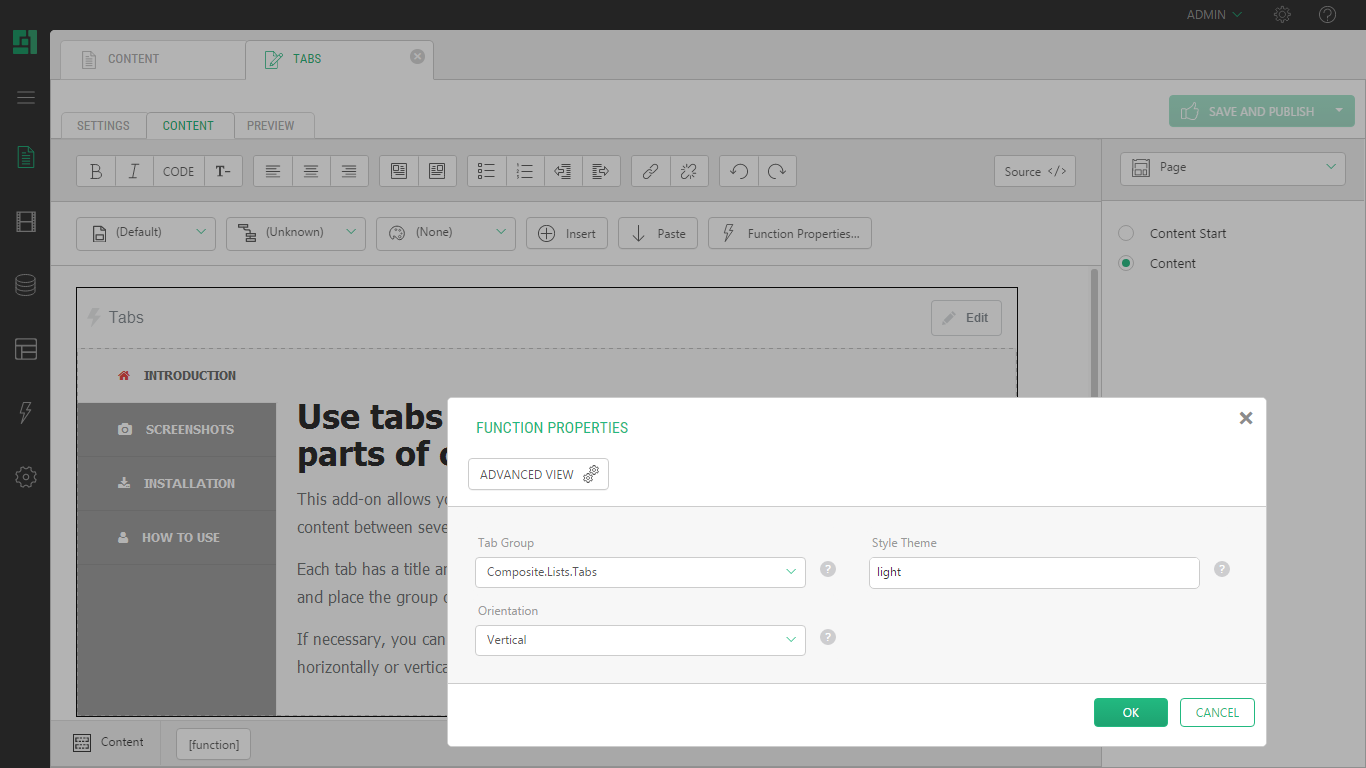Viewport: 1366px width, 768px height.
Task: Insert a bulleted list
Action: [487, 171]
